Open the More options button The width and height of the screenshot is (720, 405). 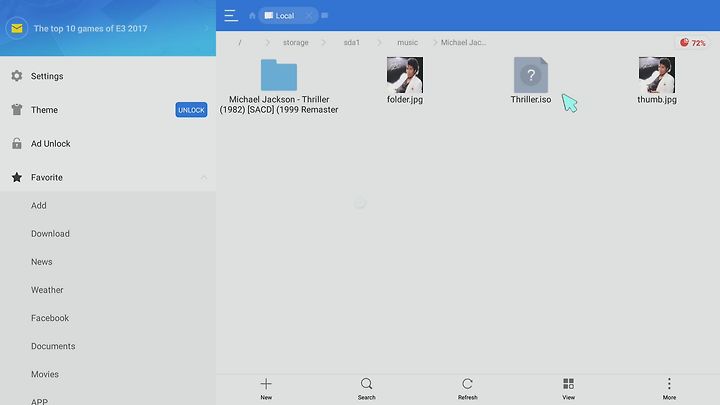tap(669, 388)
